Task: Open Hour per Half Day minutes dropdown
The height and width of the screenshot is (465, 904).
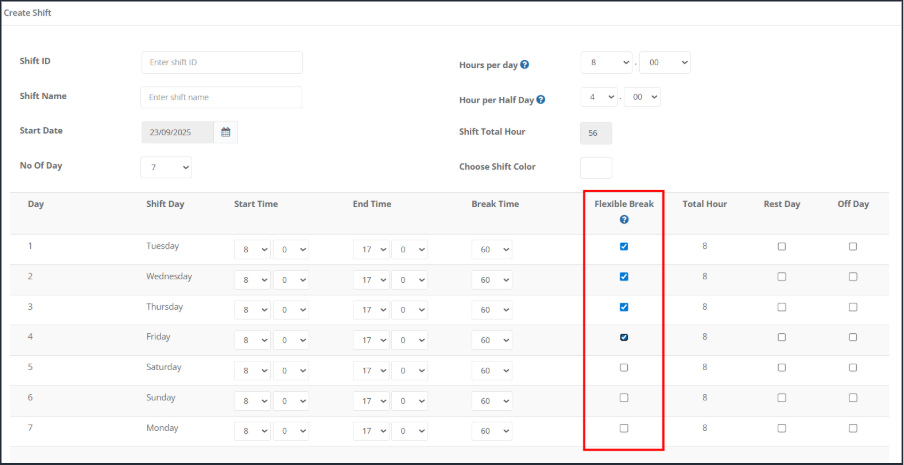Action: [x=645, y=97]
